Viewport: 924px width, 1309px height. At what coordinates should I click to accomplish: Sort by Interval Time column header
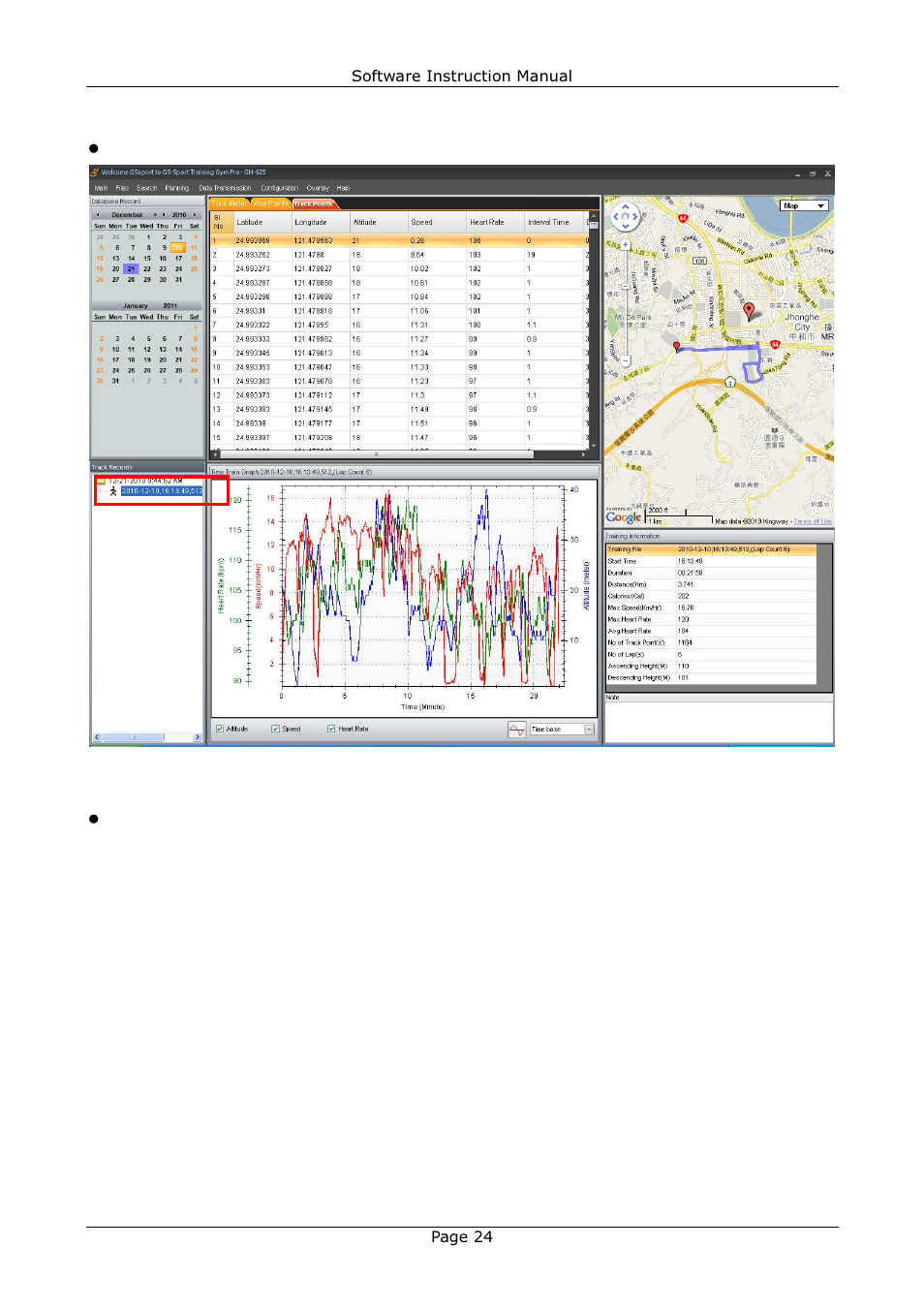(553, 222)
